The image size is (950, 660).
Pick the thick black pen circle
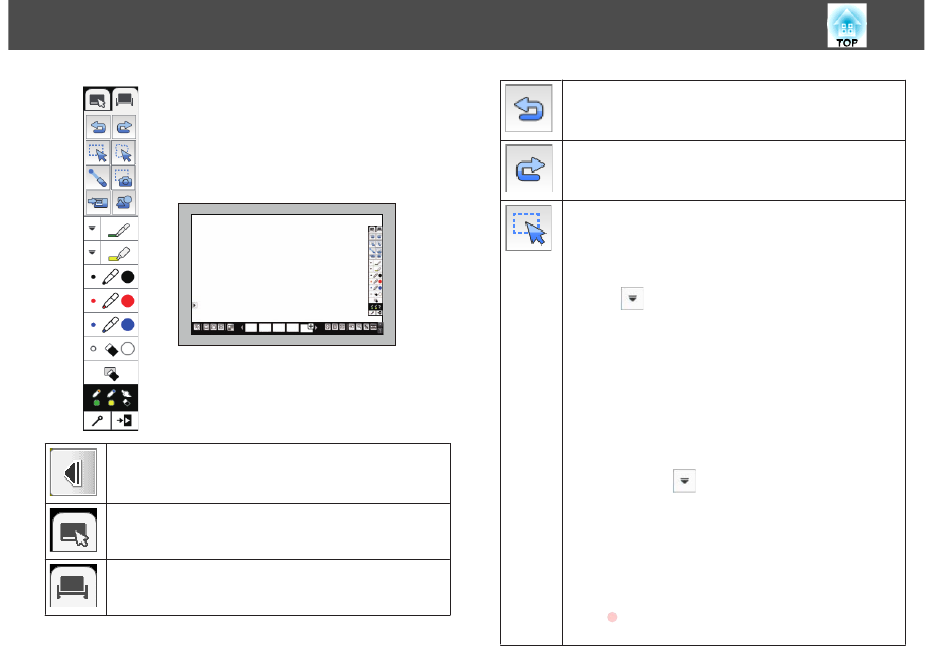[x=128, y=277]
